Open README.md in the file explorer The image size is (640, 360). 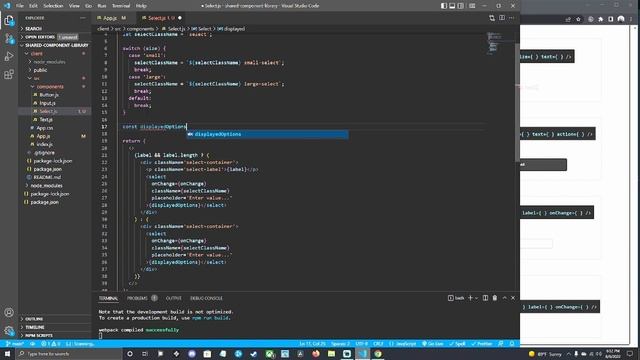click(47, 177)
